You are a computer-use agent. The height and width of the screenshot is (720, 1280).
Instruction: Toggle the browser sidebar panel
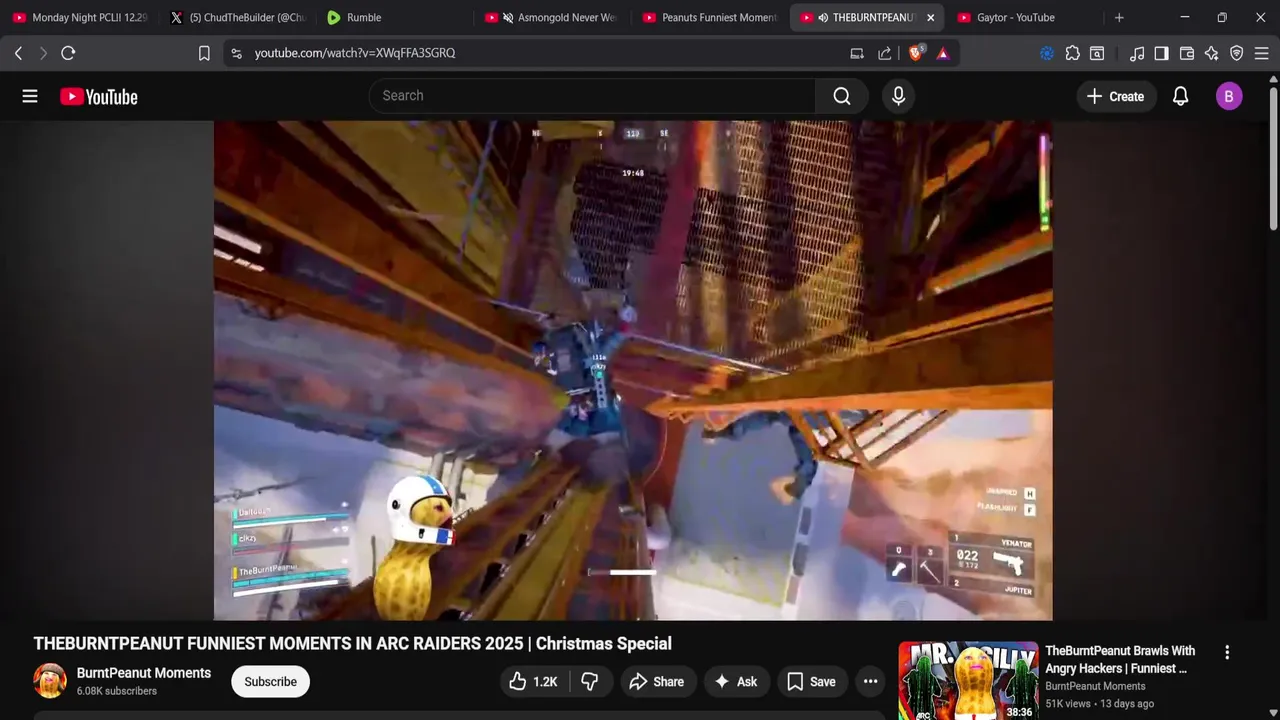pyautogui.click(x=1161, y=53)
